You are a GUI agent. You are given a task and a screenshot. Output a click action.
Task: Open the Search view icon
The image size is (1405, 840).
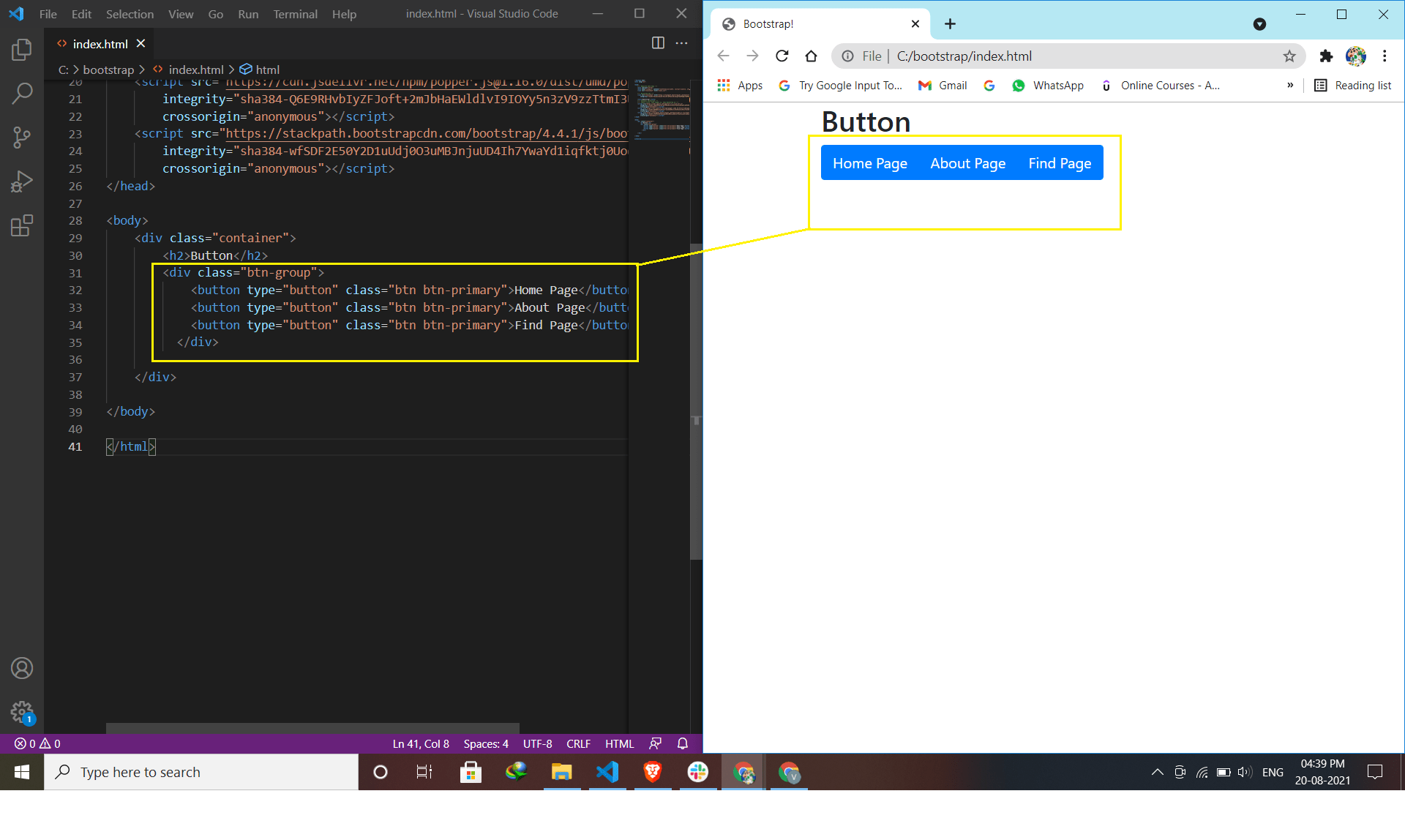click(22, 93)
